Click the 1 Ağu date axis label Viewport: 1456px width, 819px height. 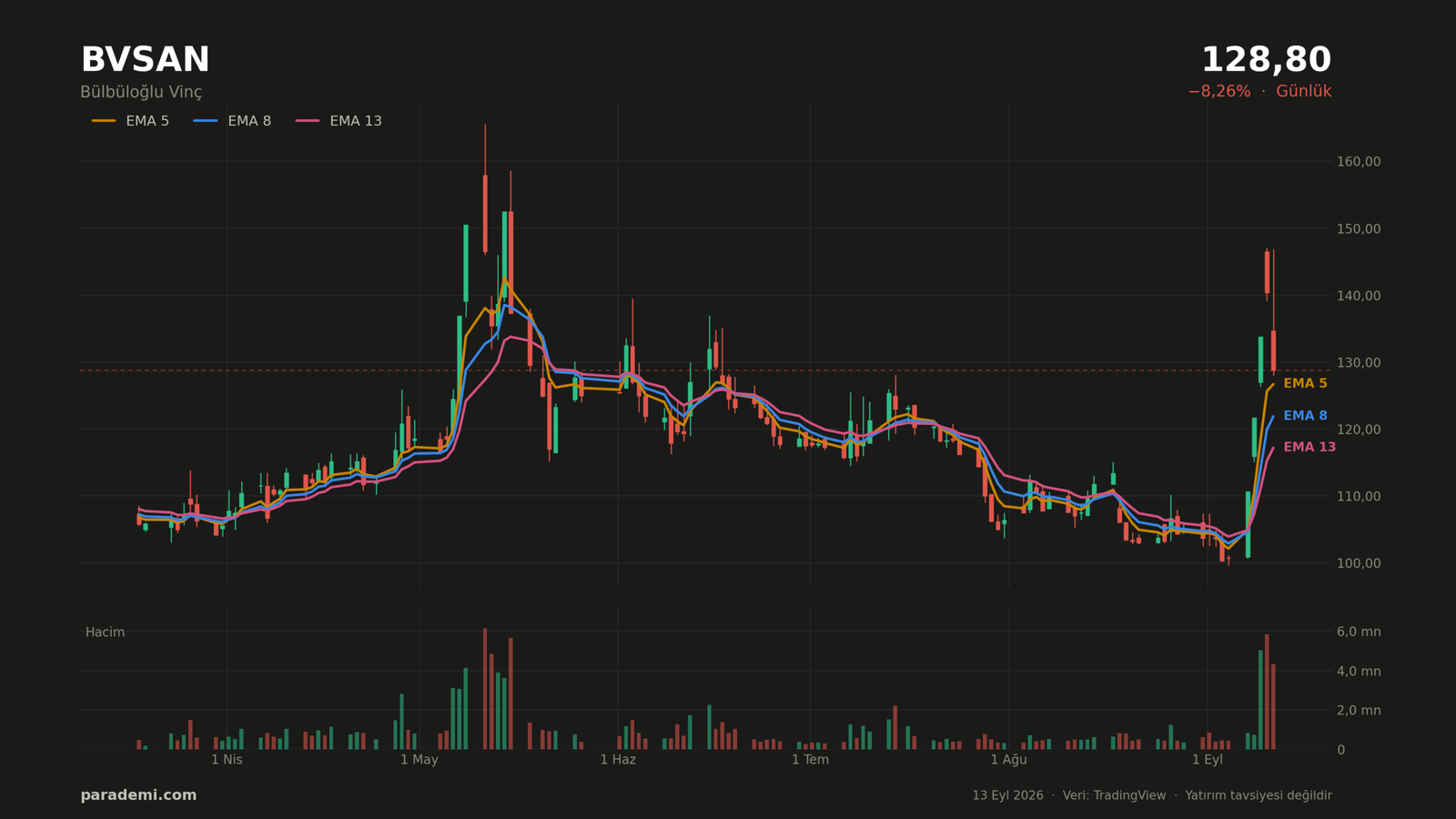(1008, 760)
